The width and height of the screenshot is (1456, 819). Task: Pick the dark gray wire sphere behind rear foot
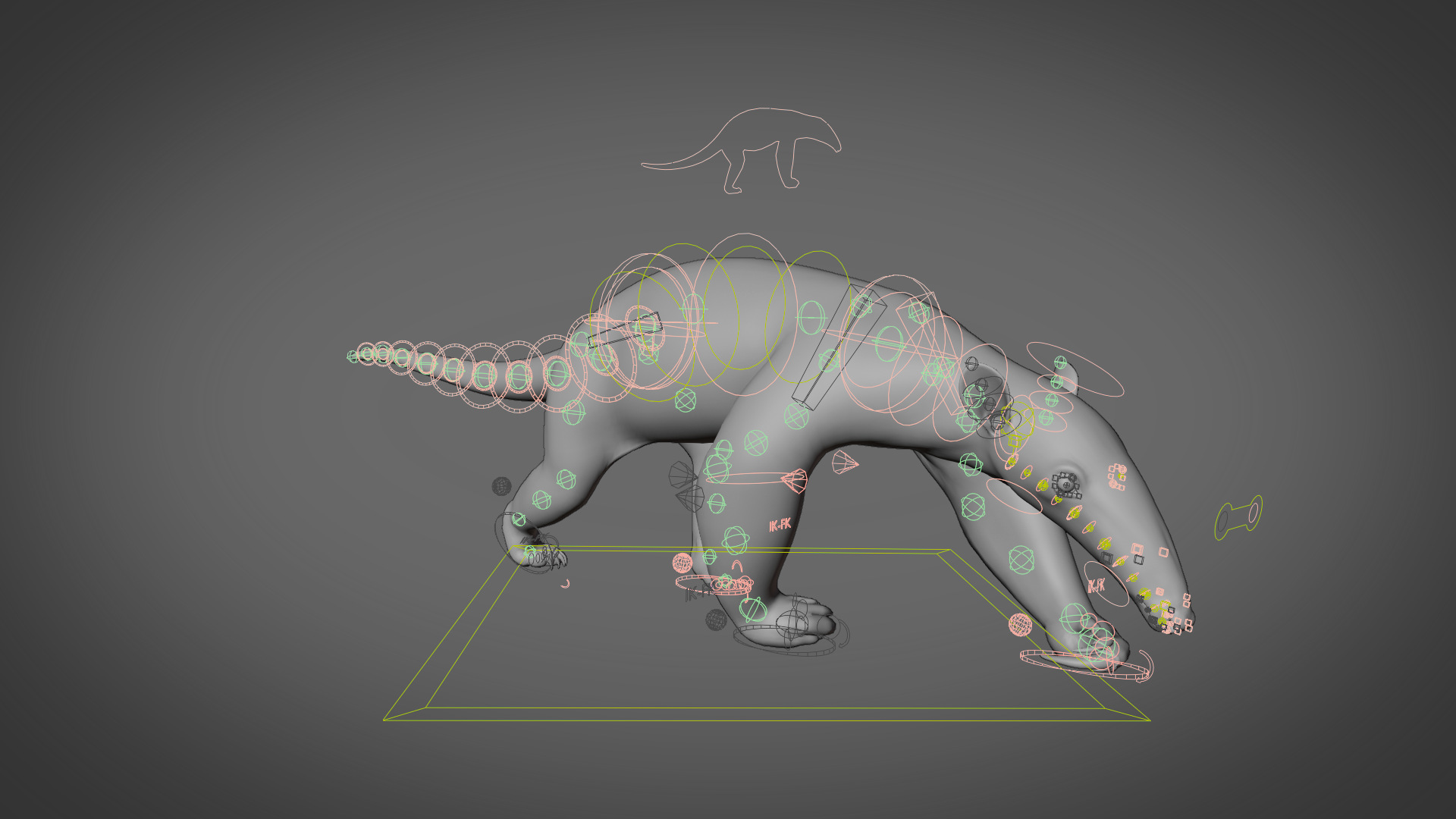pos(501,486)
